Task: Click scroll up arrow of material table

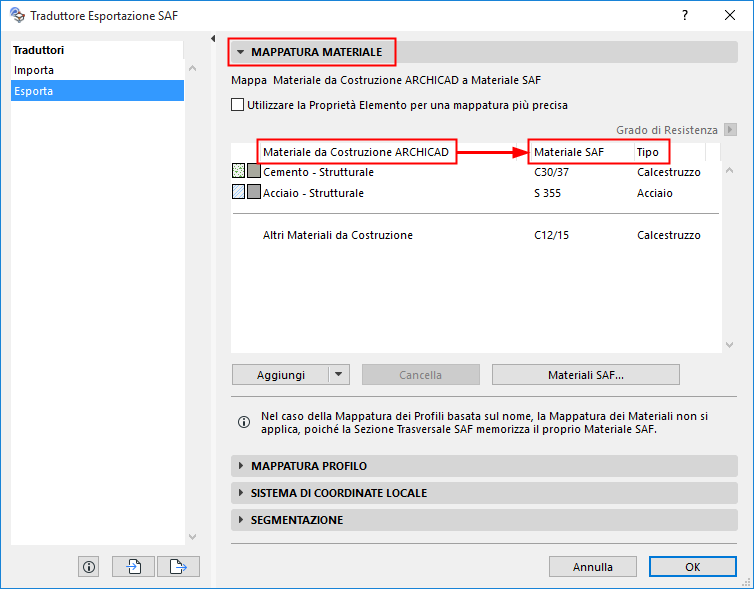Action: [x=729, y=170]
